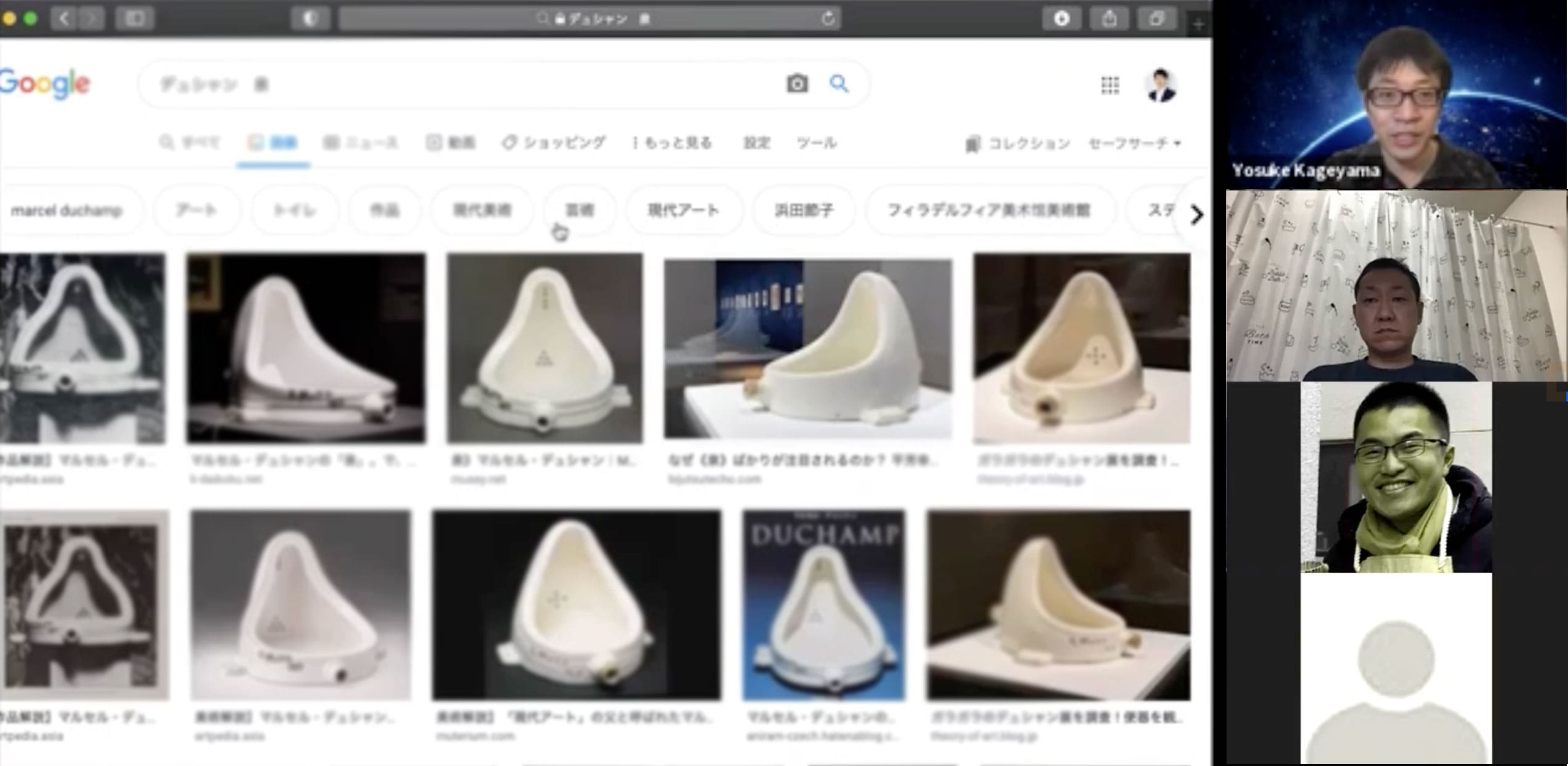Toggle the Safari sidebar button
The image size is (1568, 766).
(x=135, y=18)
